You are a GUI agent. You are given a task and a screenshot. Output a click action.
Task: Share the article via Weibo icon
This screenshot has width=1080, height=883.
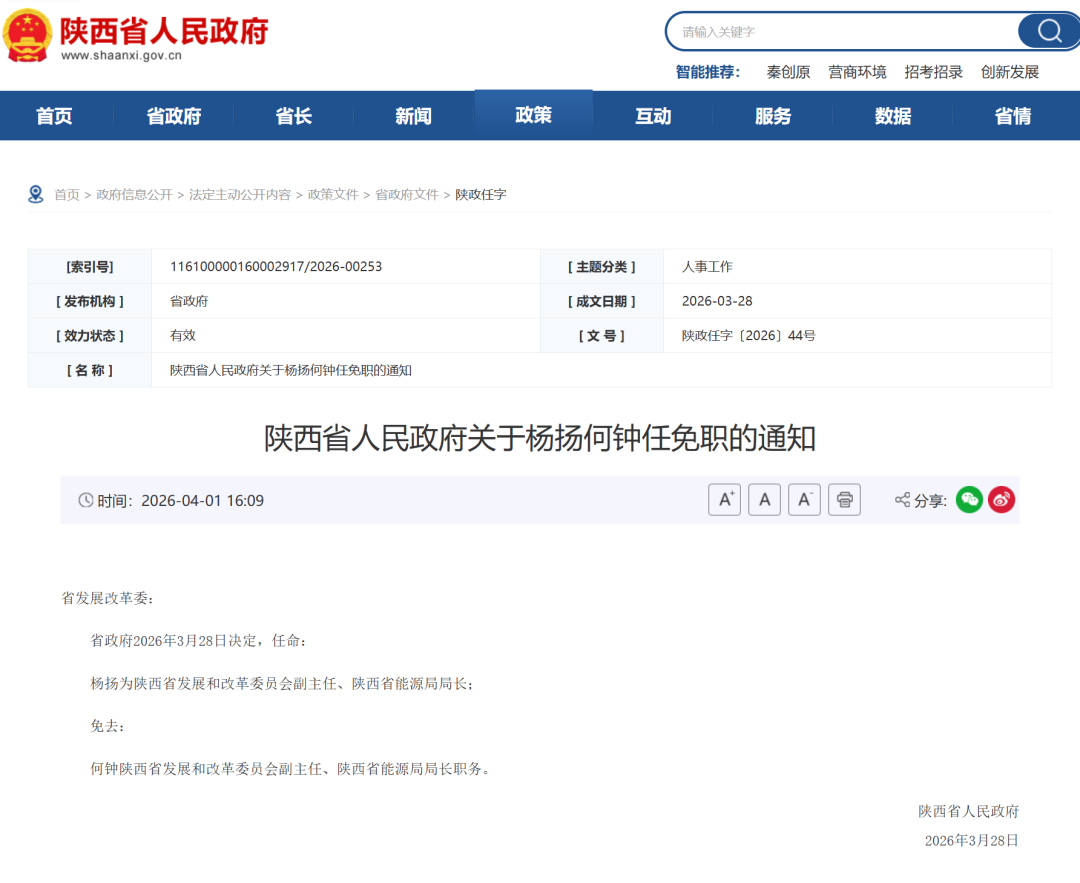tap(1001, 499)
